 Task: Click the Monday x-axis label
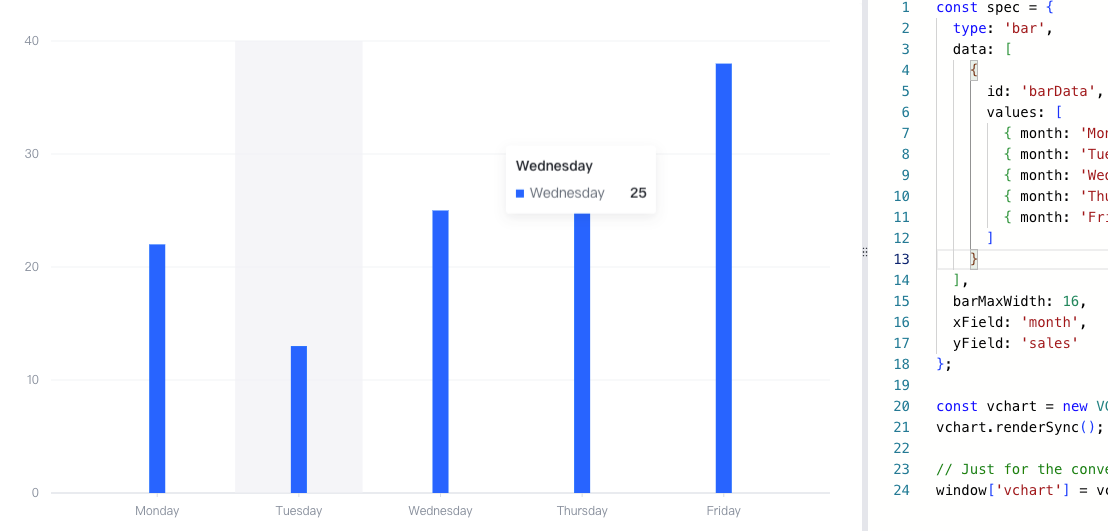pyautogui.click(x=157, y=510)
